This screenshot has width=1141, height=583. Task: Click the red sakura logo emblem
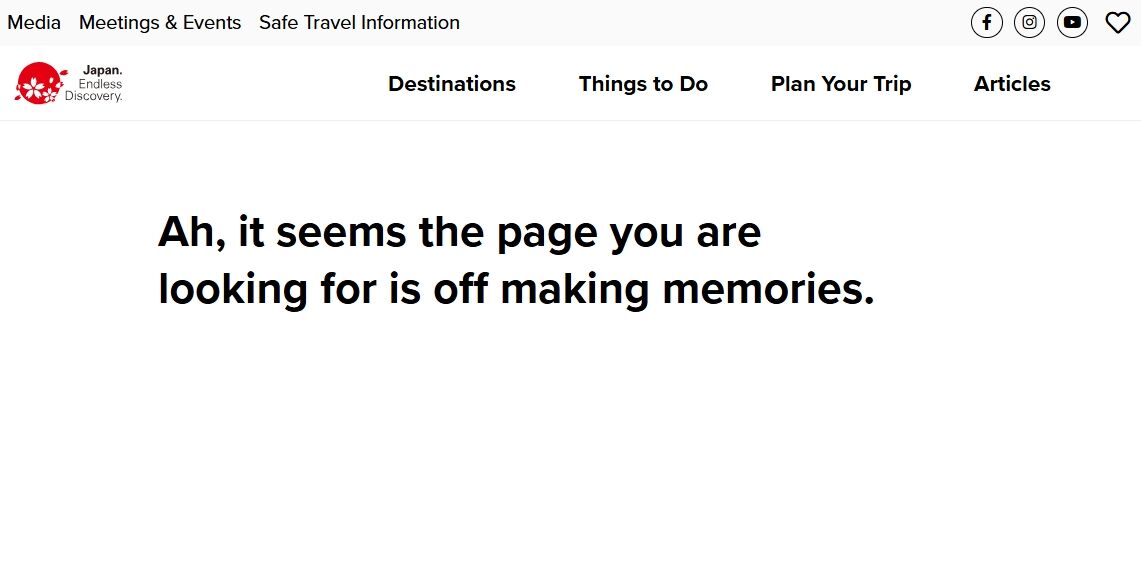pyautogui.click(x=40, y=83)
